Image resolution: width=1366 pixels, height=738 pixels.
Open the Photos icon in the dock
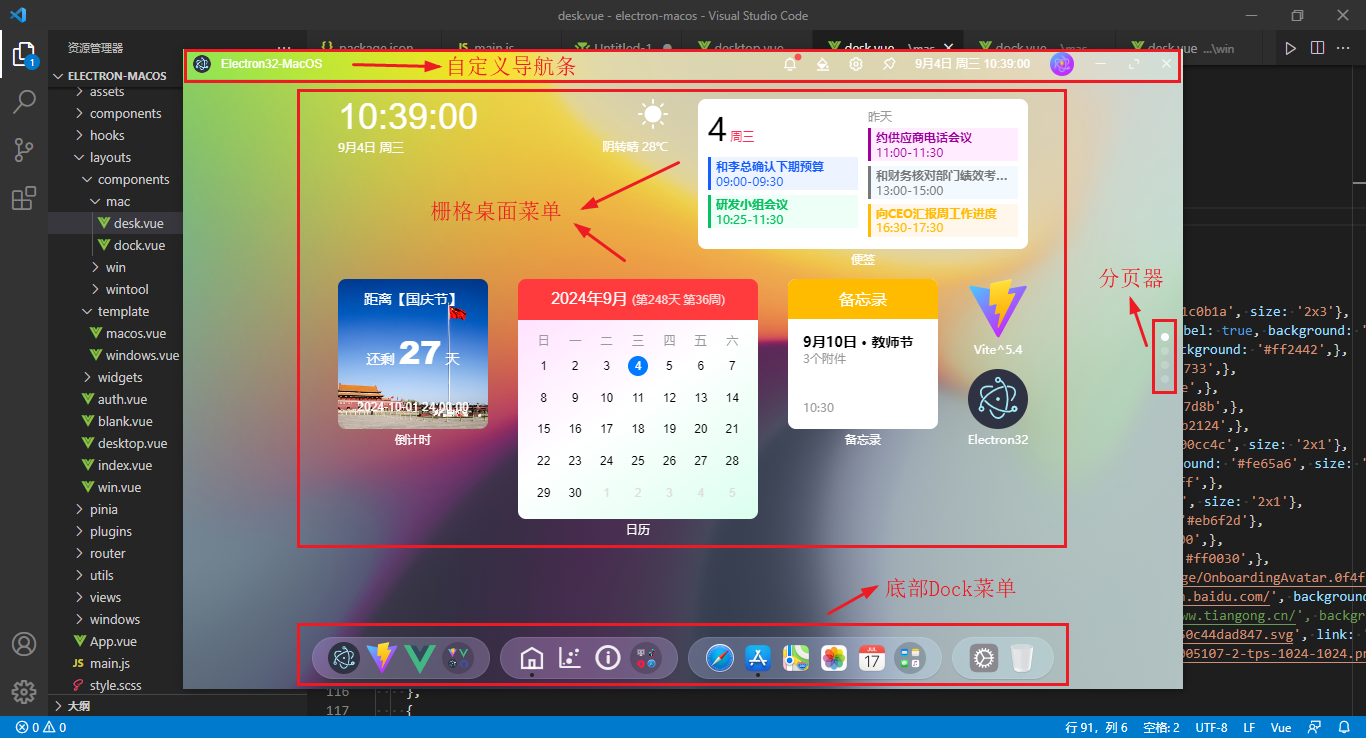coord(834,657)
